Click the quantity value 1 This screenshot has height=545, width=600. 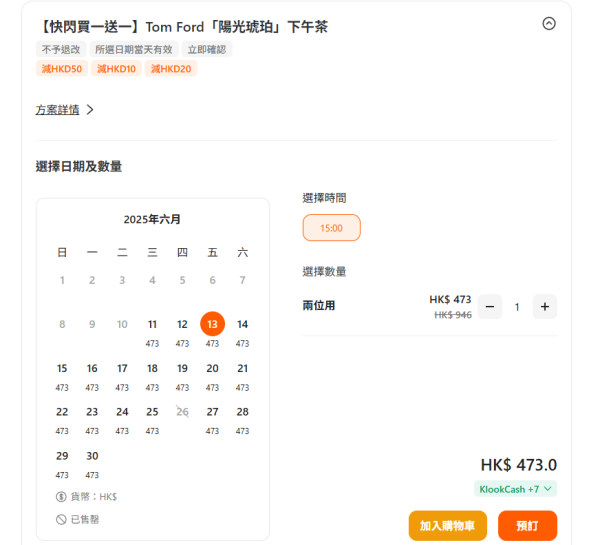[517, 307]
